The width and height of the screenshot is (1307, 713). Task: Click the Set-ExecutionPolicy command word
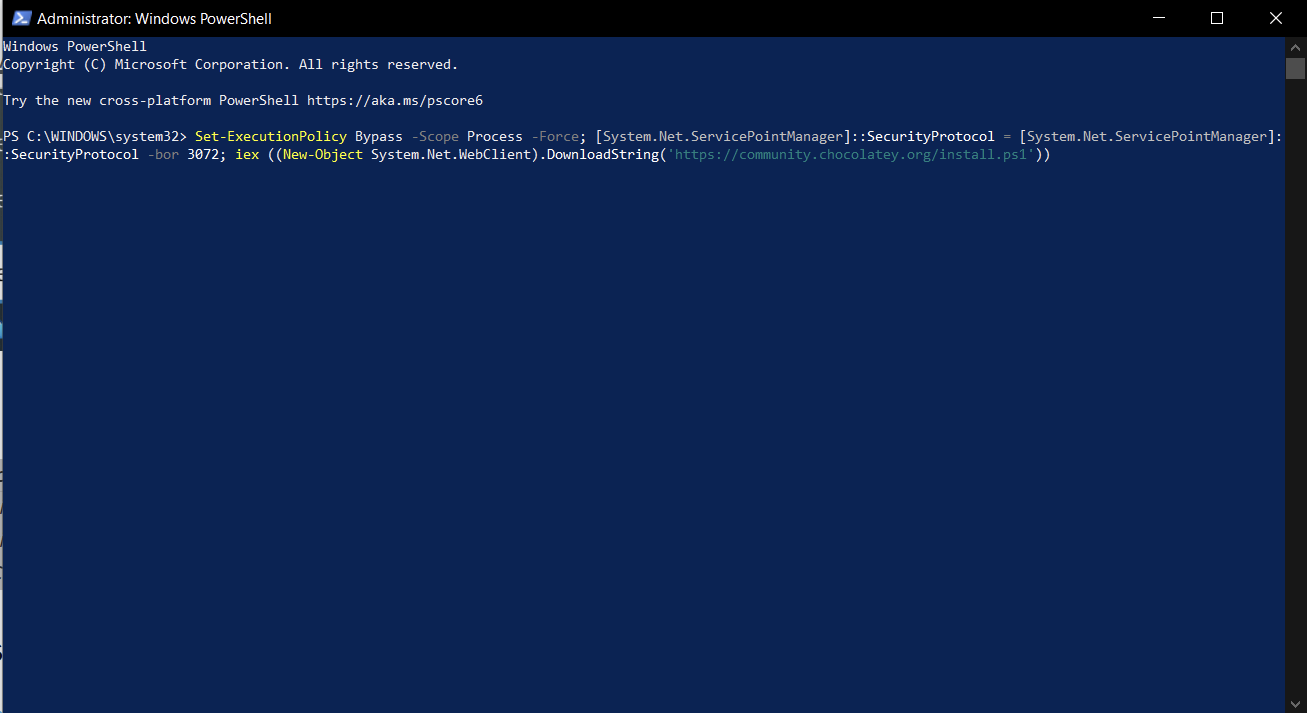(270, 136)
